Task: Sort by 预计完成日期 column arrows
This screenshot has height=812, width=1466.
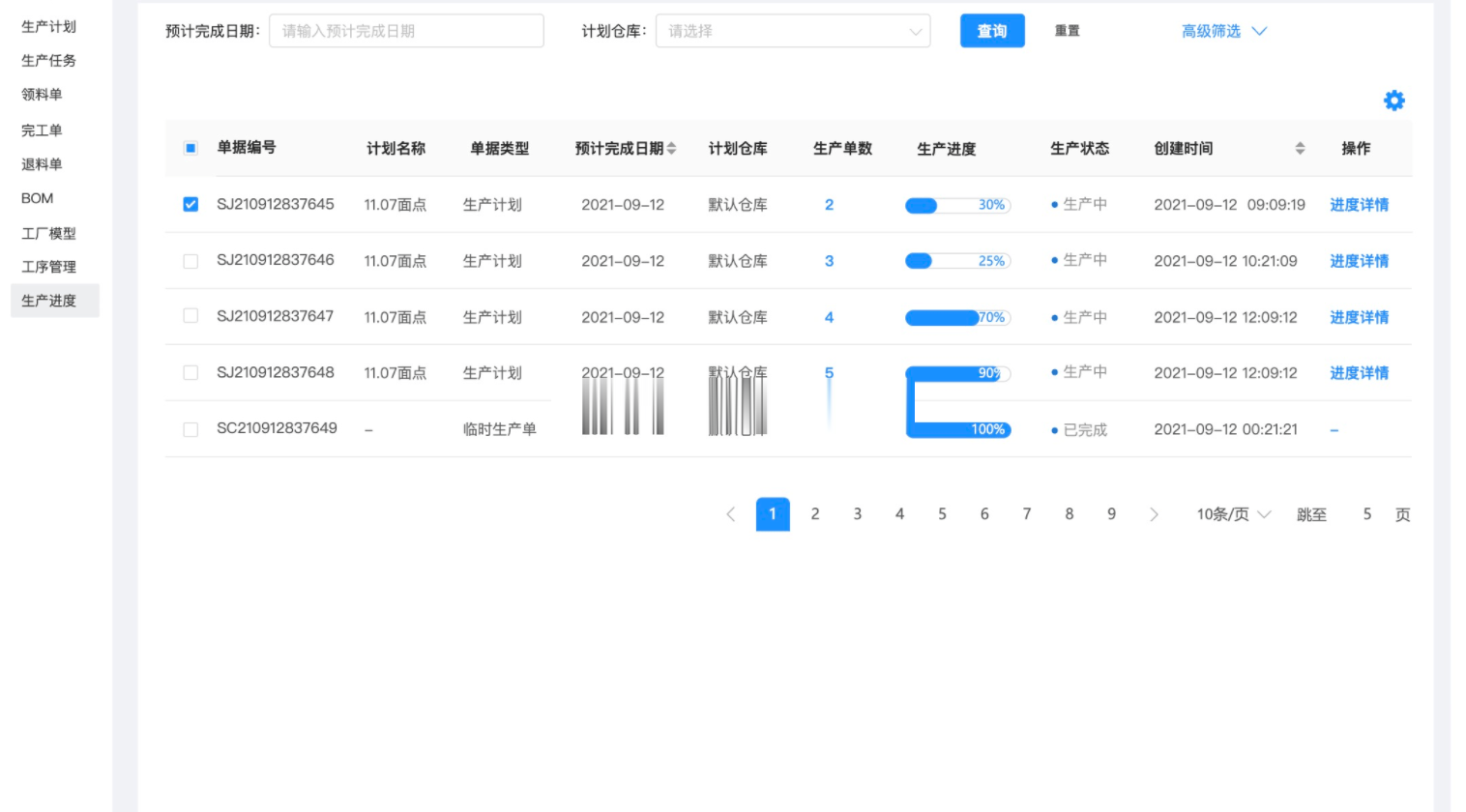Action: (671, 148)
